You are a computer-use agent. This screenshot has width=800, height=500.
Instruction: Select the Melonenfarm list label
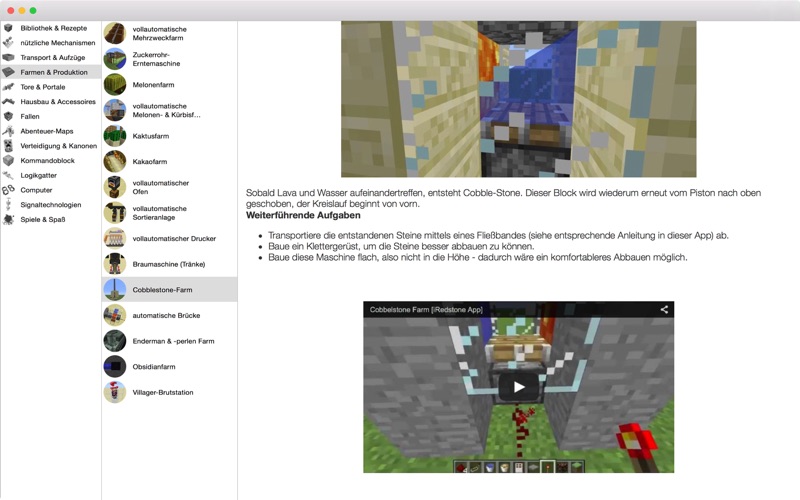point(153,85)
